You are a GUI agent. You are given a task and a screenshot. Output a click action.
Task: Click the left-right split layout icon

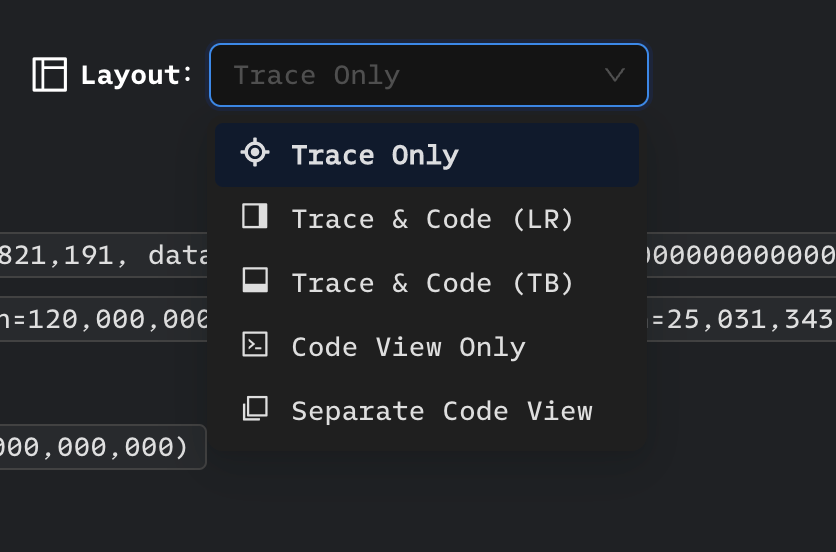255,216
